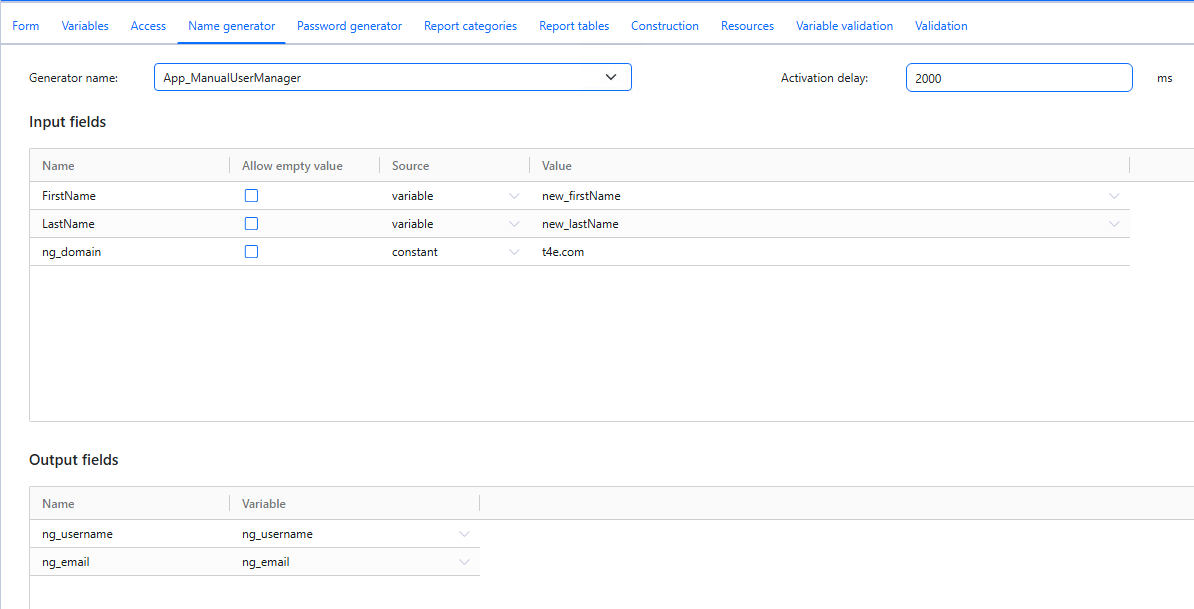Toggle Allow empty value for LastName
Viewport: 1194px width, 609px height.
[251, 224]
